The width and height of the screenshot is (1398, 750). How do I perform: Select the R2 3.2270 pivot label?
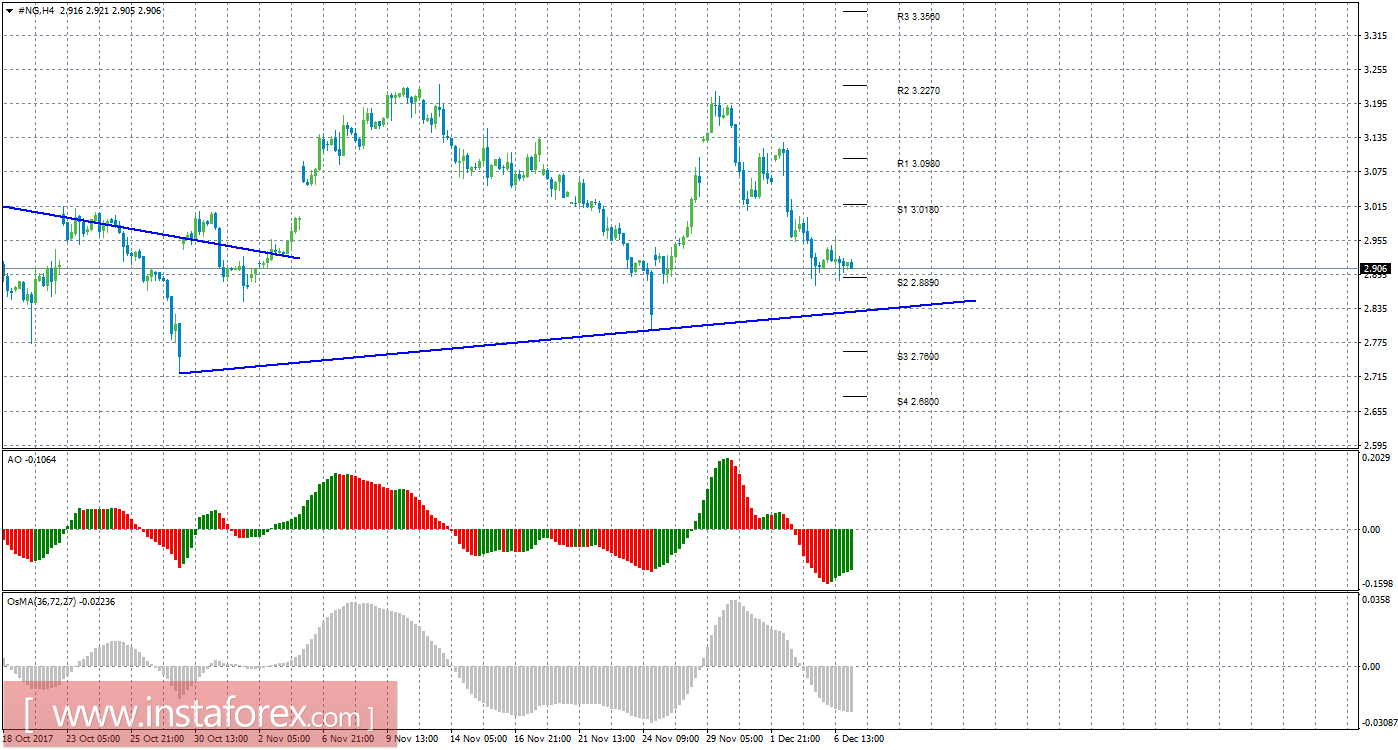click(919, 90)
